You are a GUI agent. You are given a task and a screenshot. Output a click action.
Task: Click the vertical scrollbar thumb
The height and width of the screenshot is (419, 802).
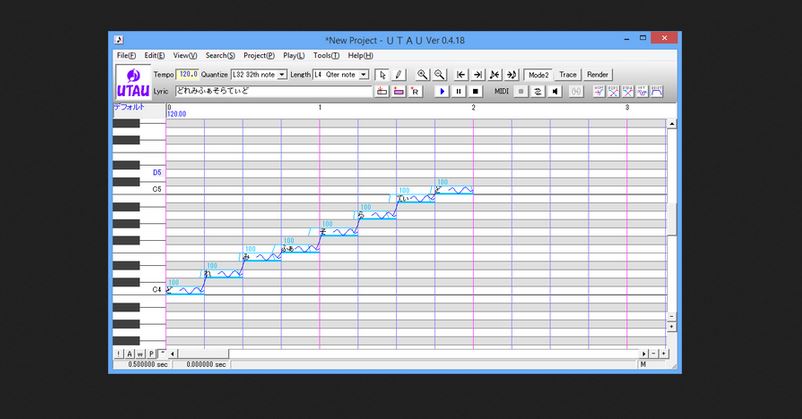click(x=672, y=219)
